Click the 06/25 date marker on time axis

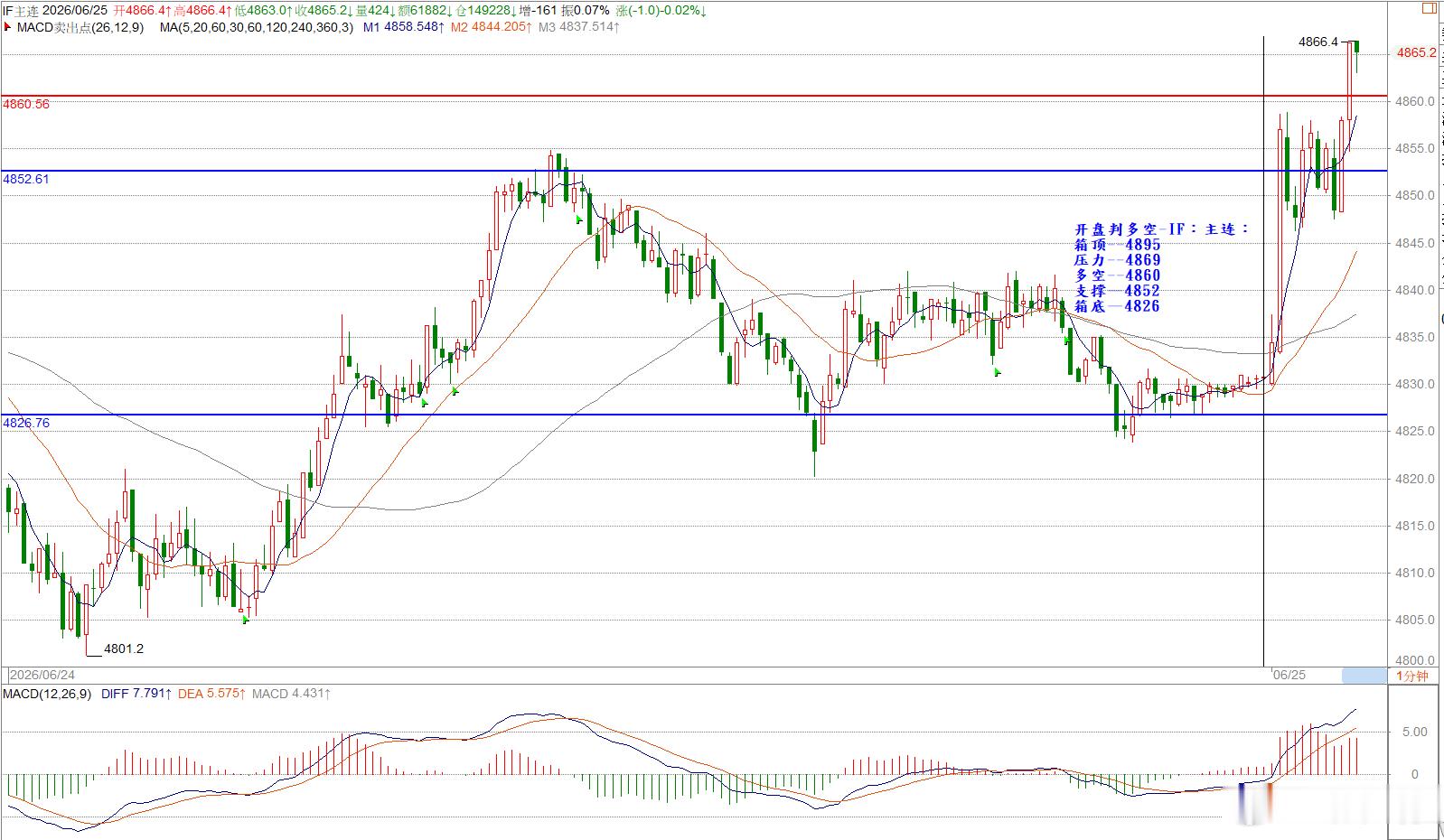click(1289, 676)
